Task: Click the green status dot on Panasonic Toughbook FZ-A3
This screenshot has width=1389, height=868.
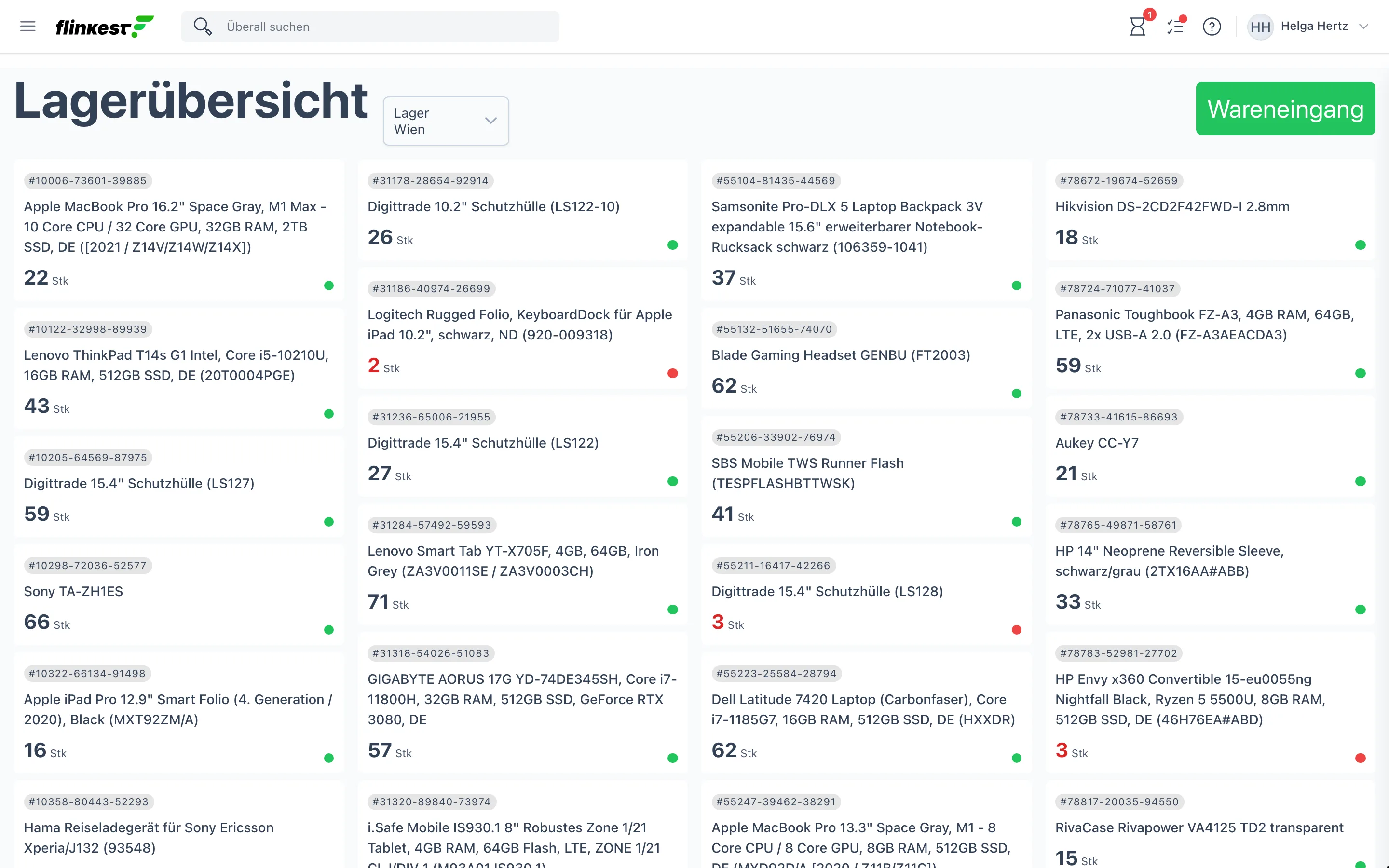Action: (x=1360, y=373)
